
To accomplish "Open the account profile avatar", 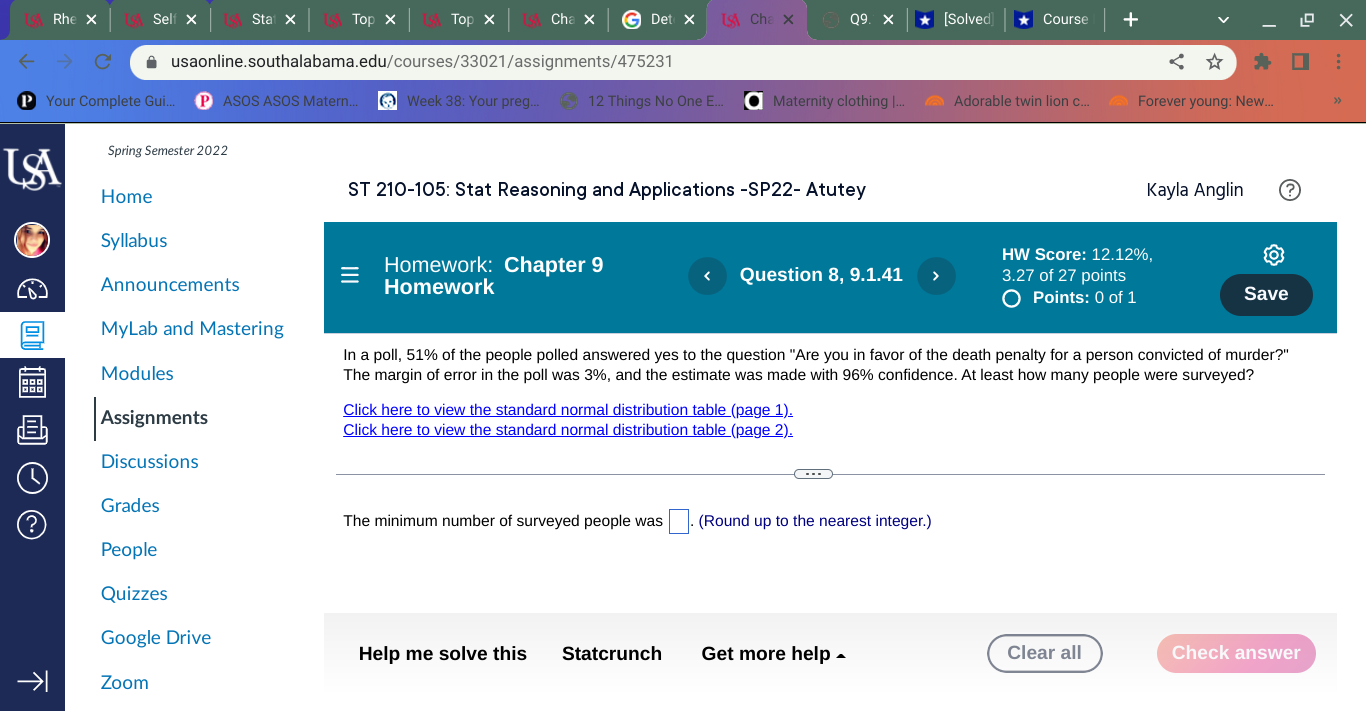I will (x=32, y=240).
